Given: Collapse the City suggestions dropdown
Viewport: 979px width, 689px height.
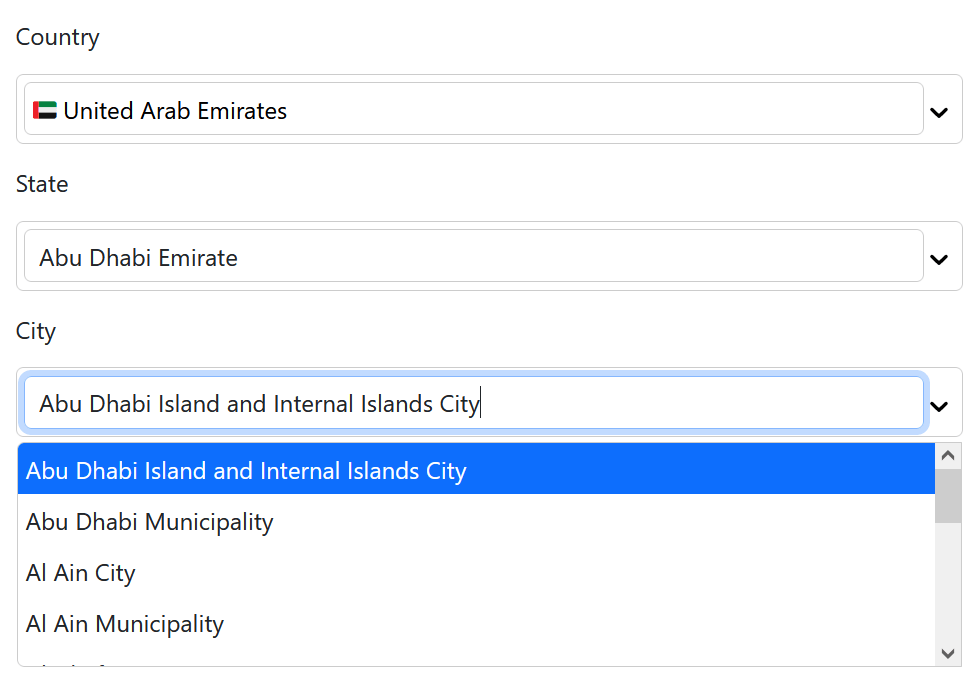Looking at the screenshot, I should 939,406.
